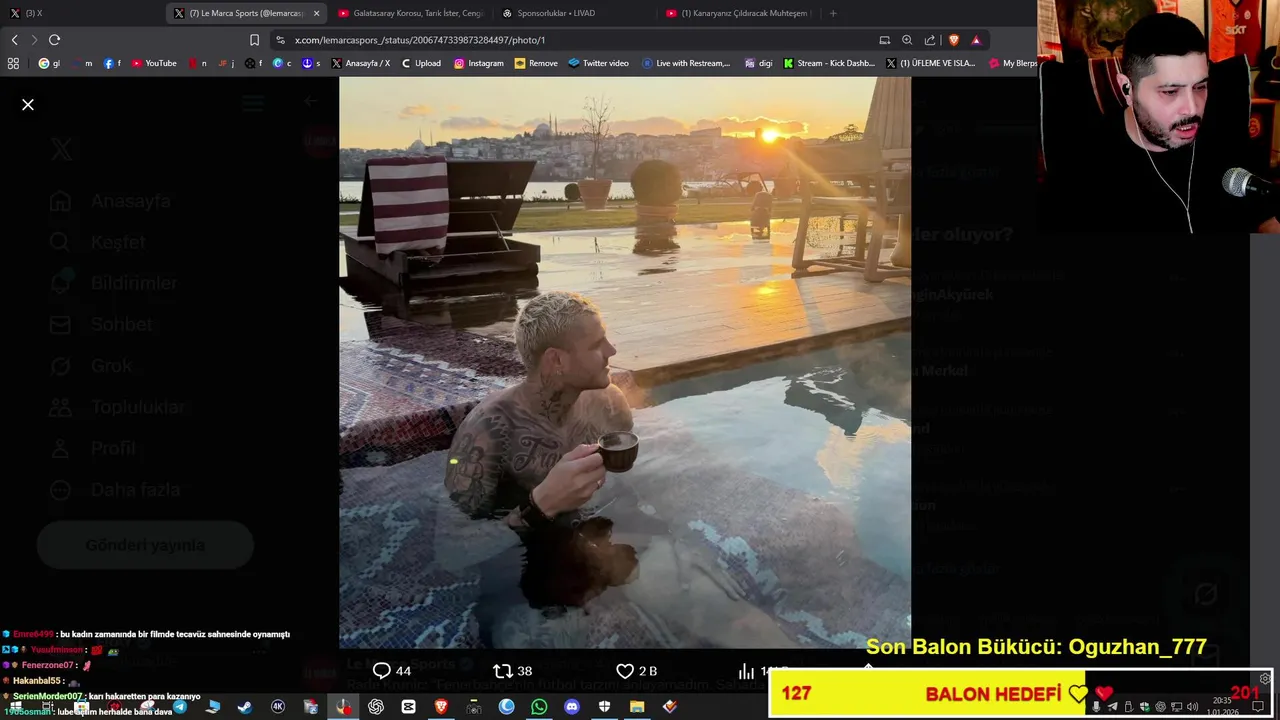Open the digi bookmark
Viewport: 1280px width, 720px height.
(758, 63)
